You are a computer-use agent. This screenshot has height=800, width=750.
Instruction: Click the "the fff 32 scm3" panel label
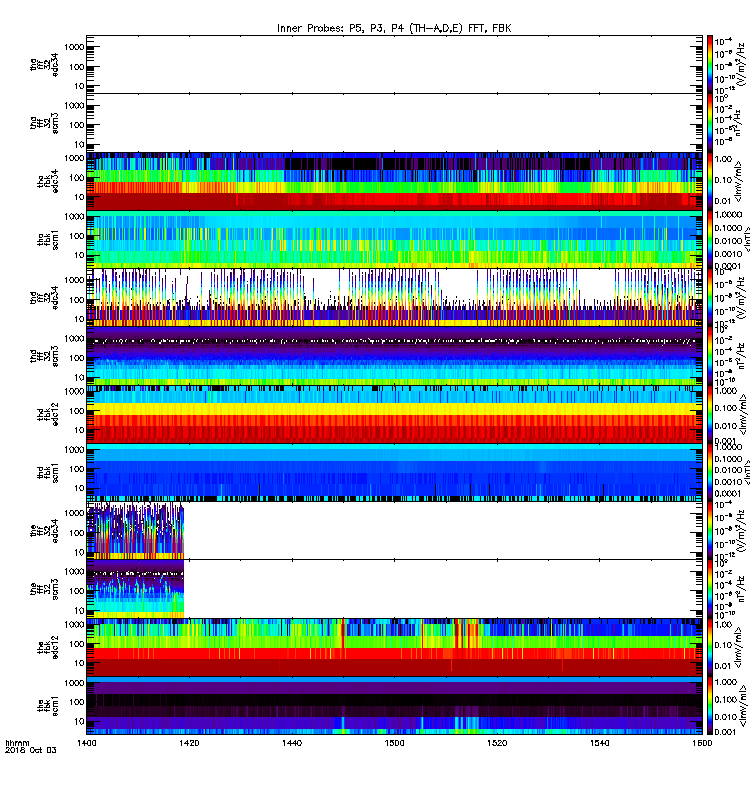pyautogui.click(x=44, y=589)
